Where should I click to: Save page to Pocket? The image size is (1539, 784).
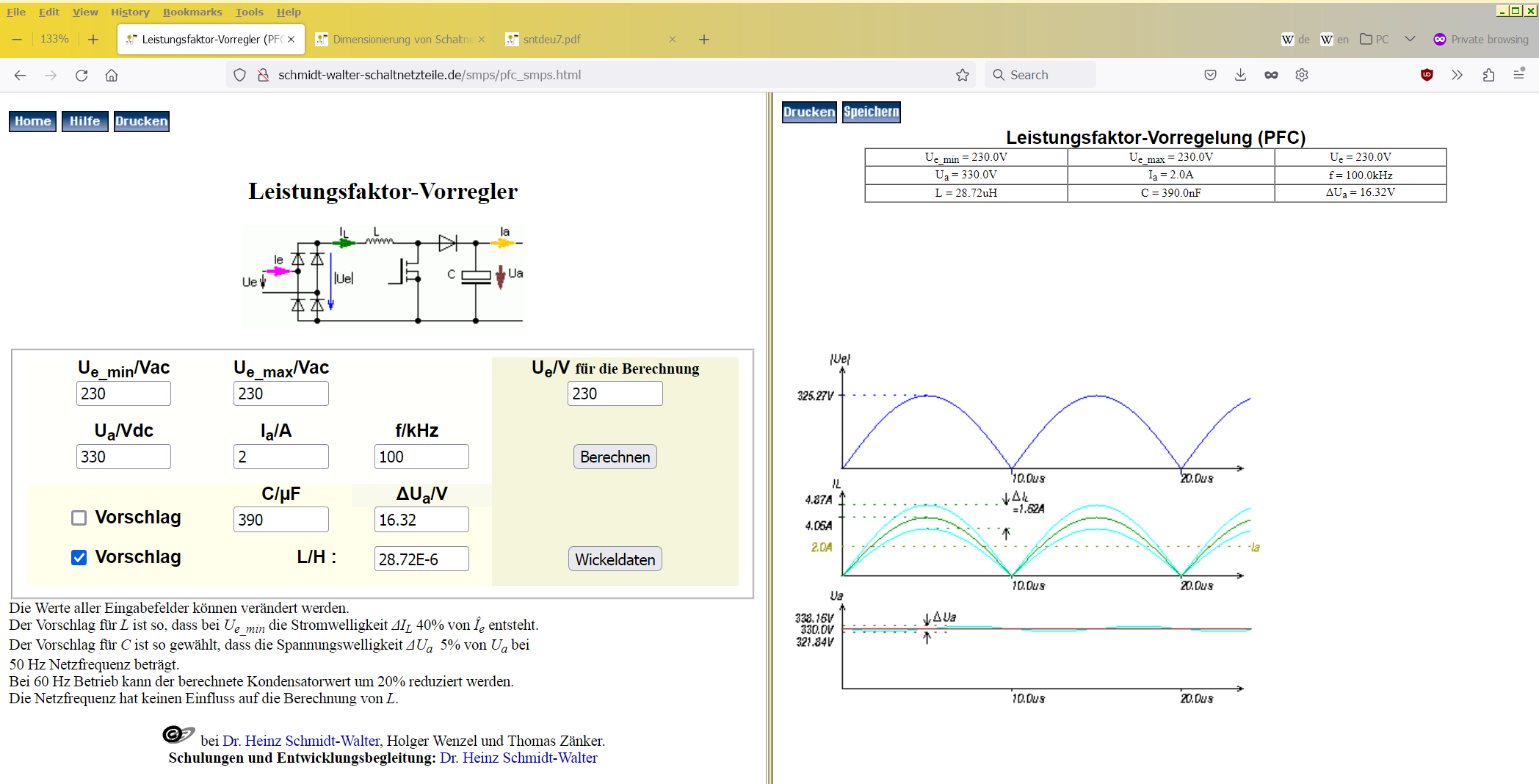pos(1211,75)
